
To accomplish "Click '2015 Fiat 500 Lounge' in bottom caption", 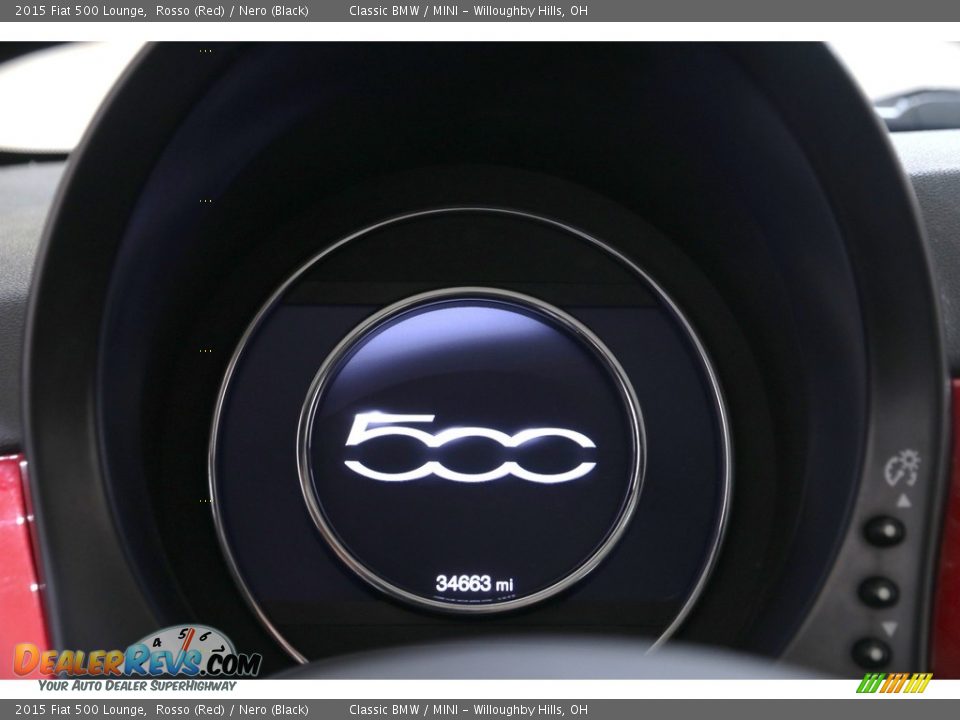I will tap(80, 710).
